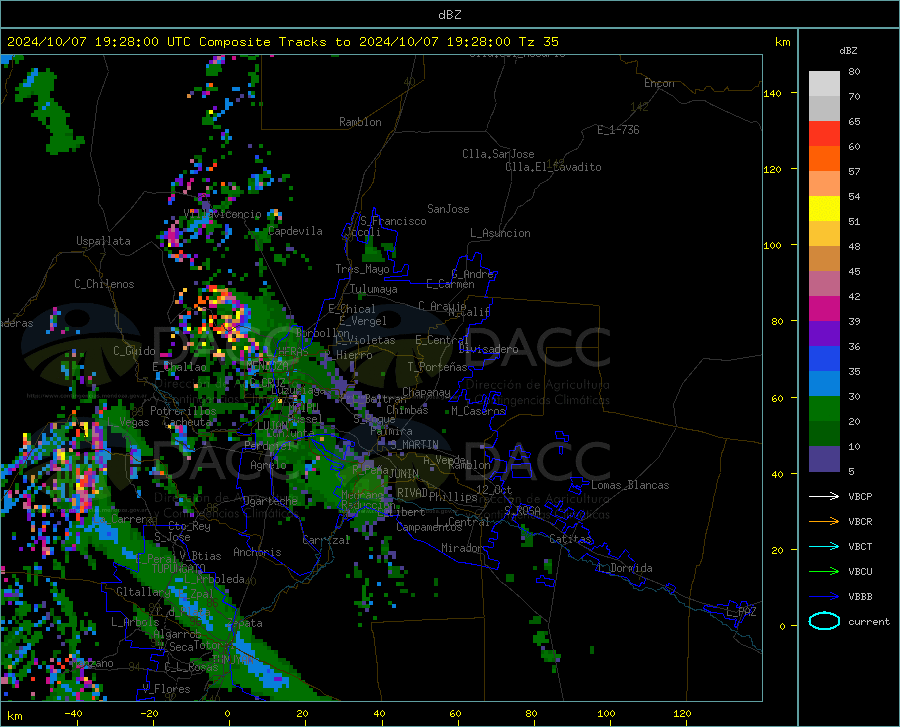Click the Campamentos place label
Screen dimensions: 900x727
(429, 527)
